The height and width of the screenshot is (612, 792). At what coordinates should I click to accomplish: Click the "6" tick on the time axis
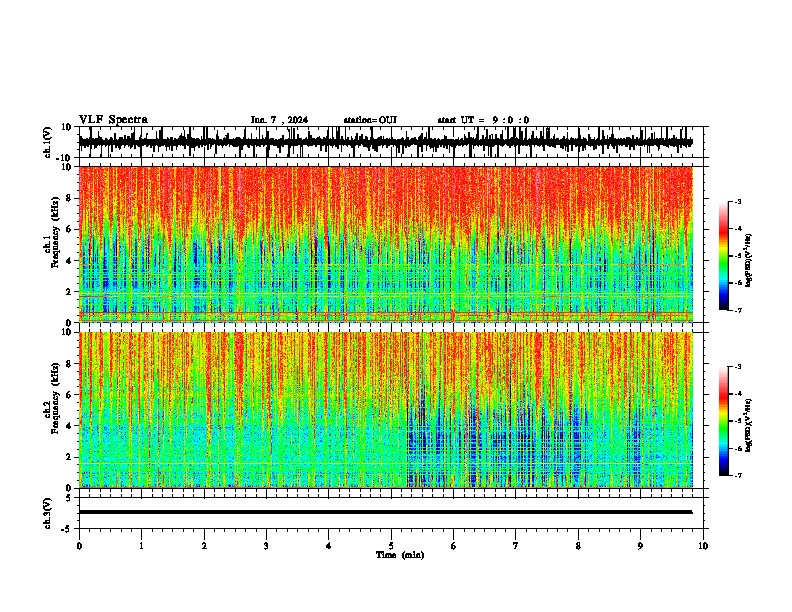pos(454,546)
